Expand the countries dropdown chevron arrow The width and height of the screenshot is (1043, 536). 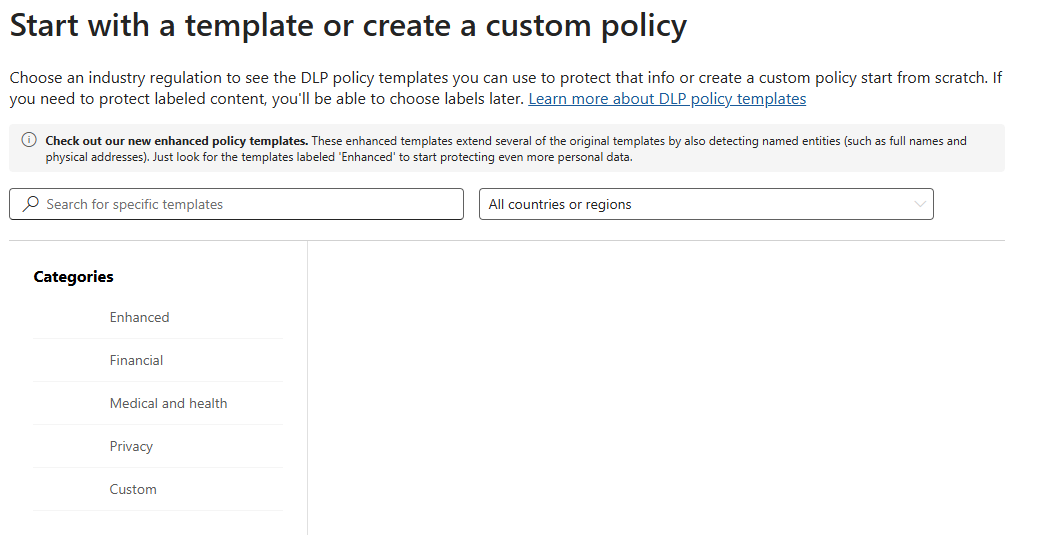(x=920, y=204)
